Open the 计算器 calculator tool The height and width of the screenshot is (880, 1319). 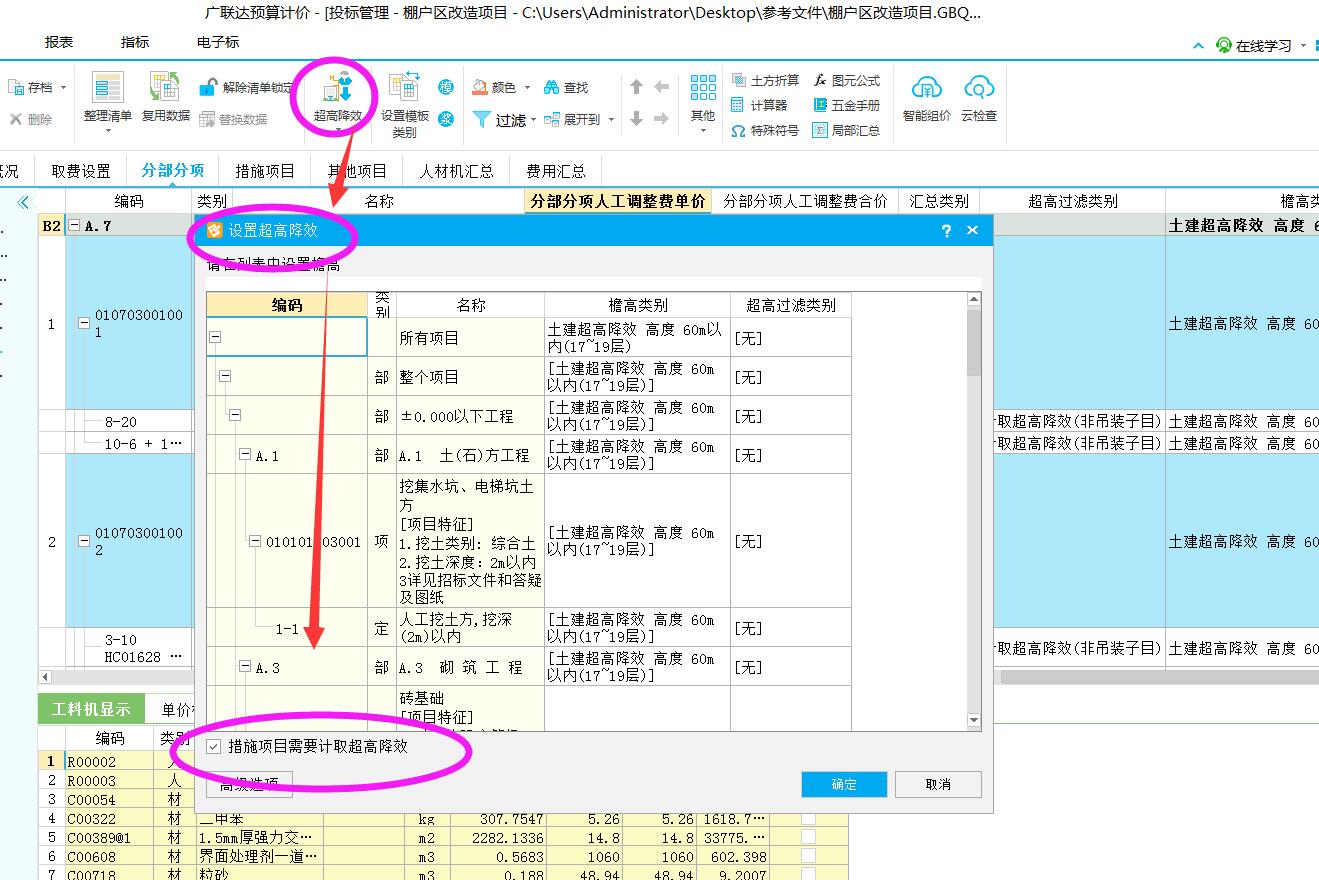click(x=759, y=105)
